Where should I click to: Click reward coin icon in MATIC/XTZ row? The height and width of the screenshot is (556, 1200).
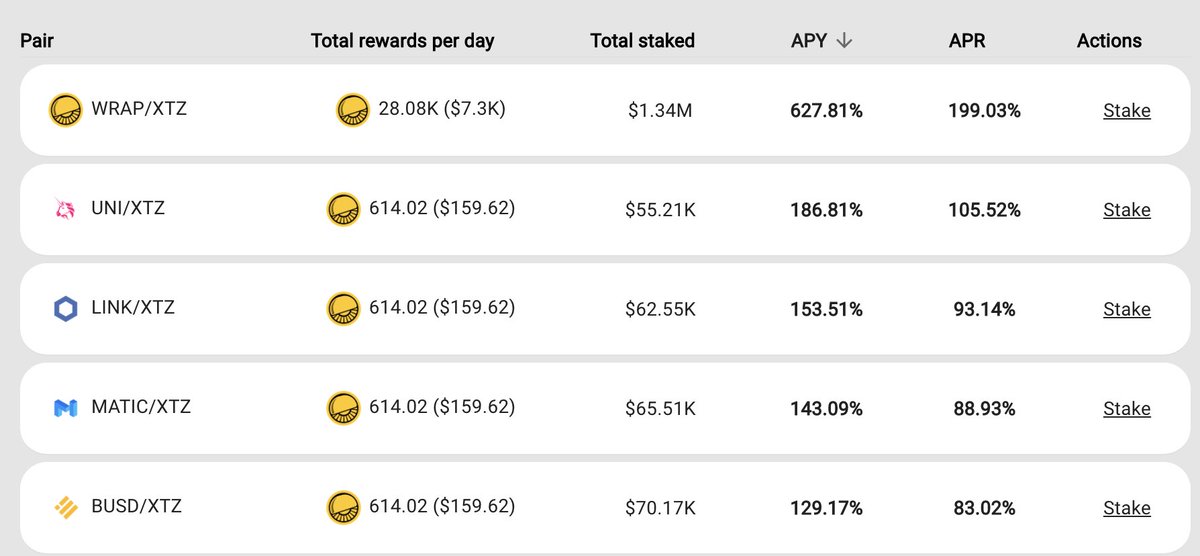pos(343,408)
